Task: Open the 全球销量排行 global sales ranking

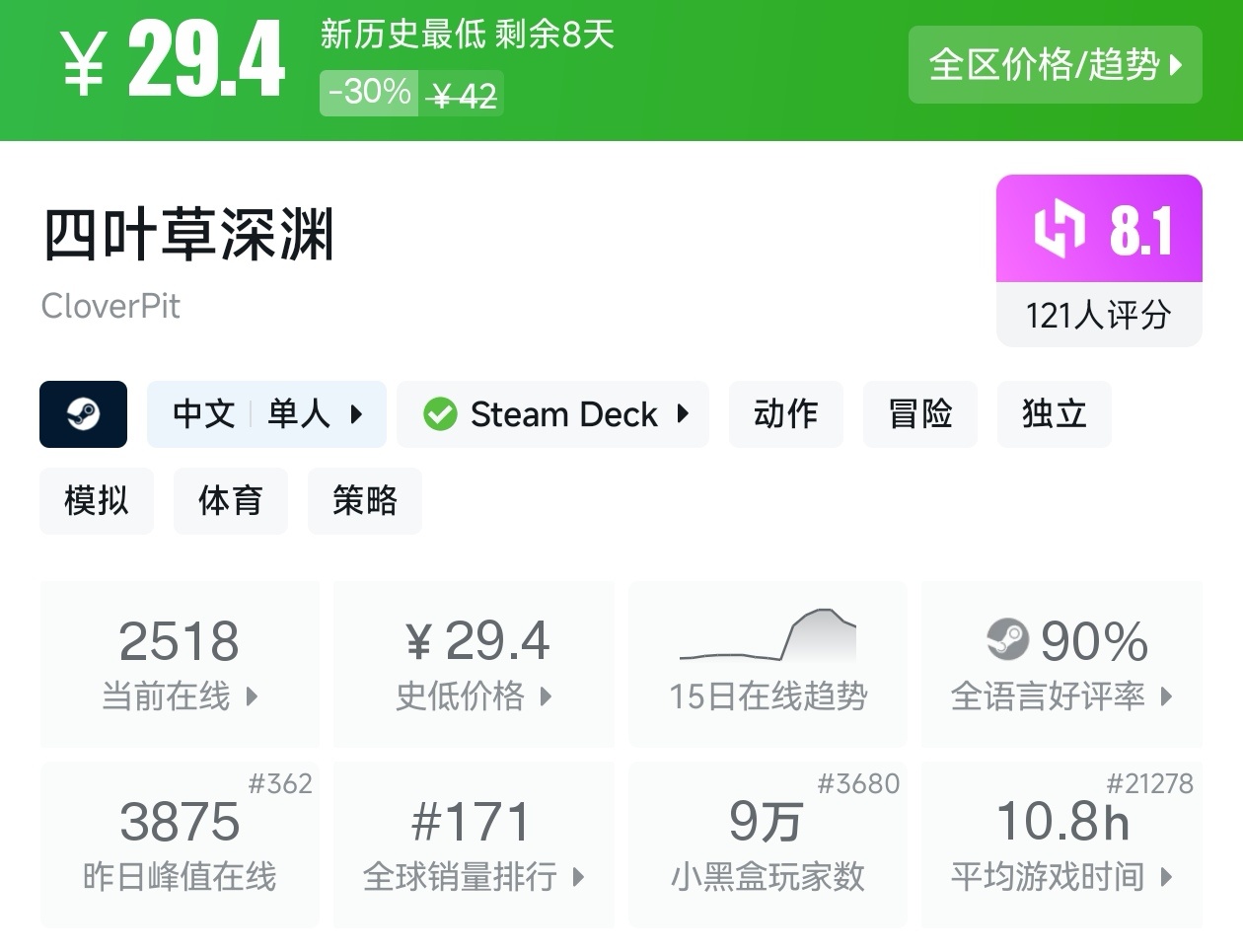Action: click(474, 844)
